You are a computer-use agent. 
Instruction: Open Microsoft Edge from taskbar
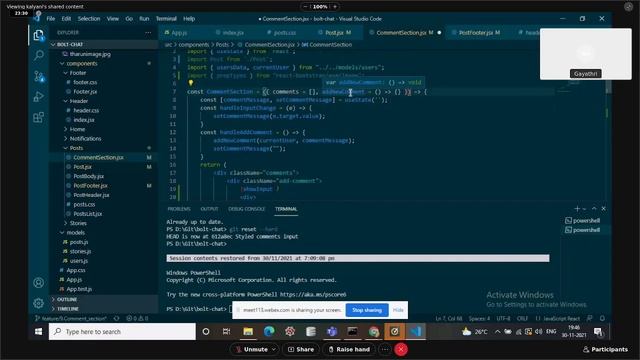(269, 331)
